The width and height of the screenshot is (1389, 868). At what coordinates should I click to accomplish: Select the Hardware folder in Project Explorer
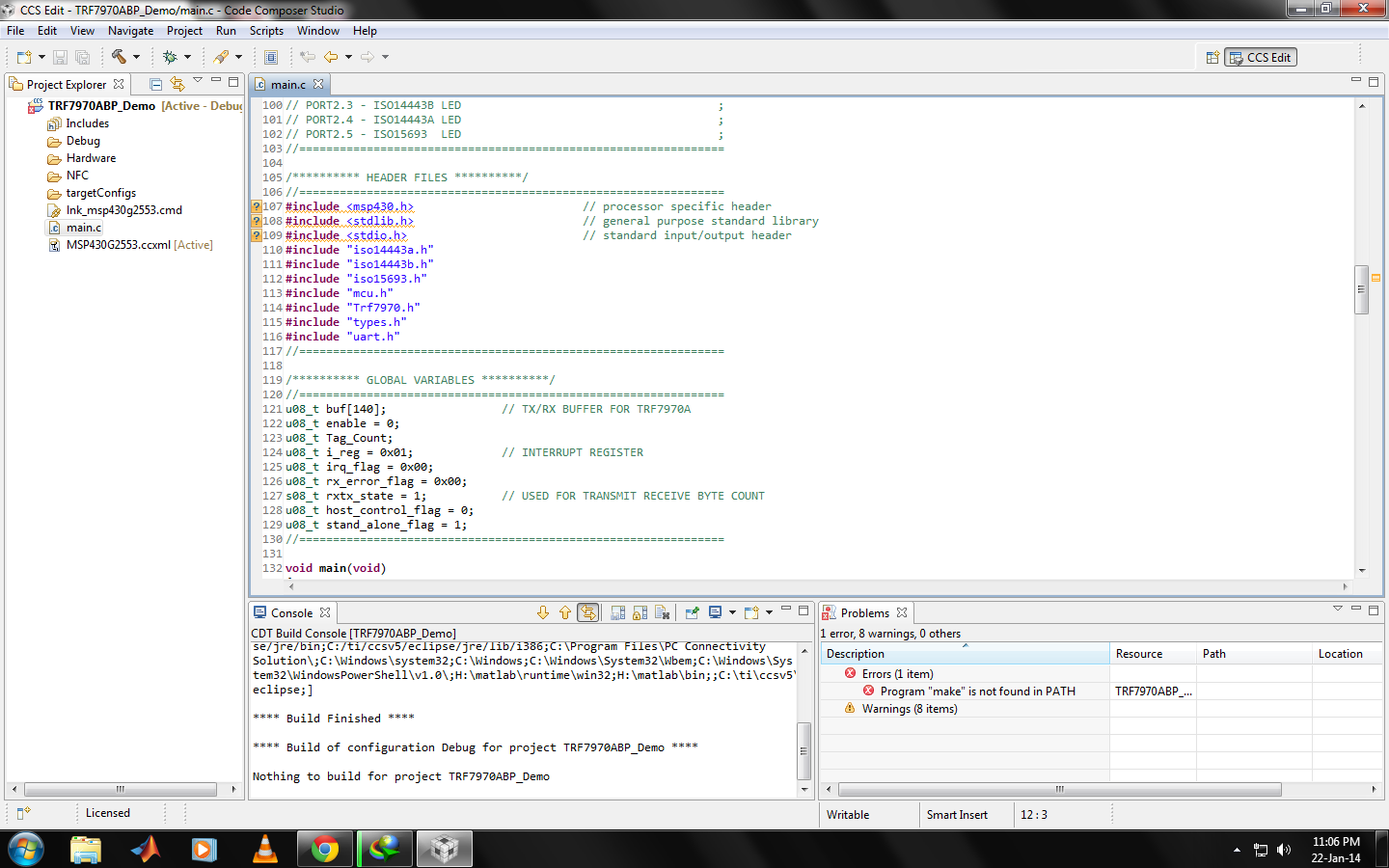91,158
